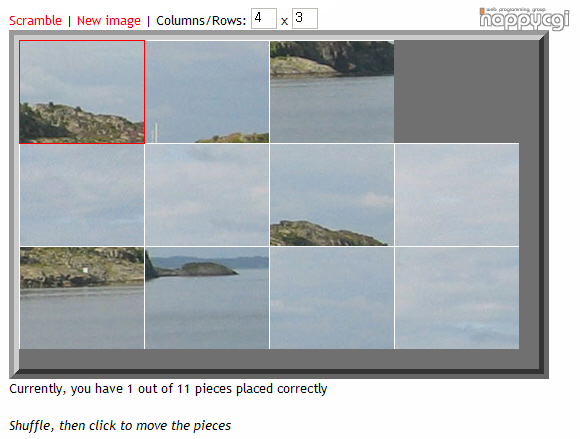Select the bottom-right cloudy sky piece
The height and width of the screenshot is (439, 580).
coord(457,298)
